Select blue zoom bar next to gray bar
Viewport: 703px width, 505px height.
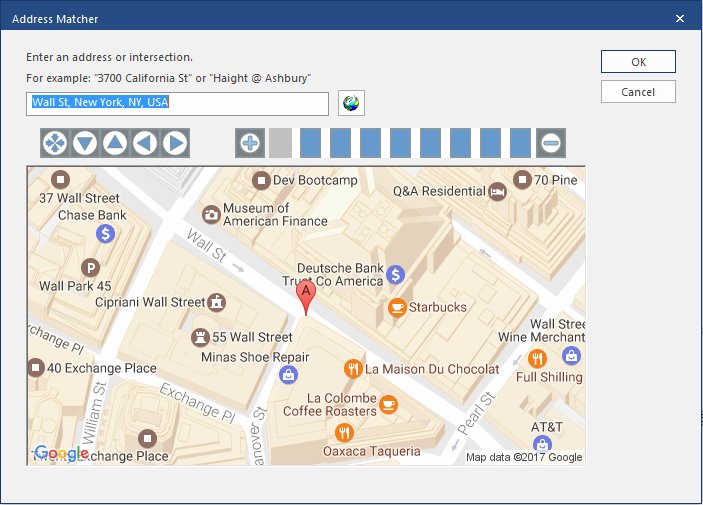click(310, 143)
